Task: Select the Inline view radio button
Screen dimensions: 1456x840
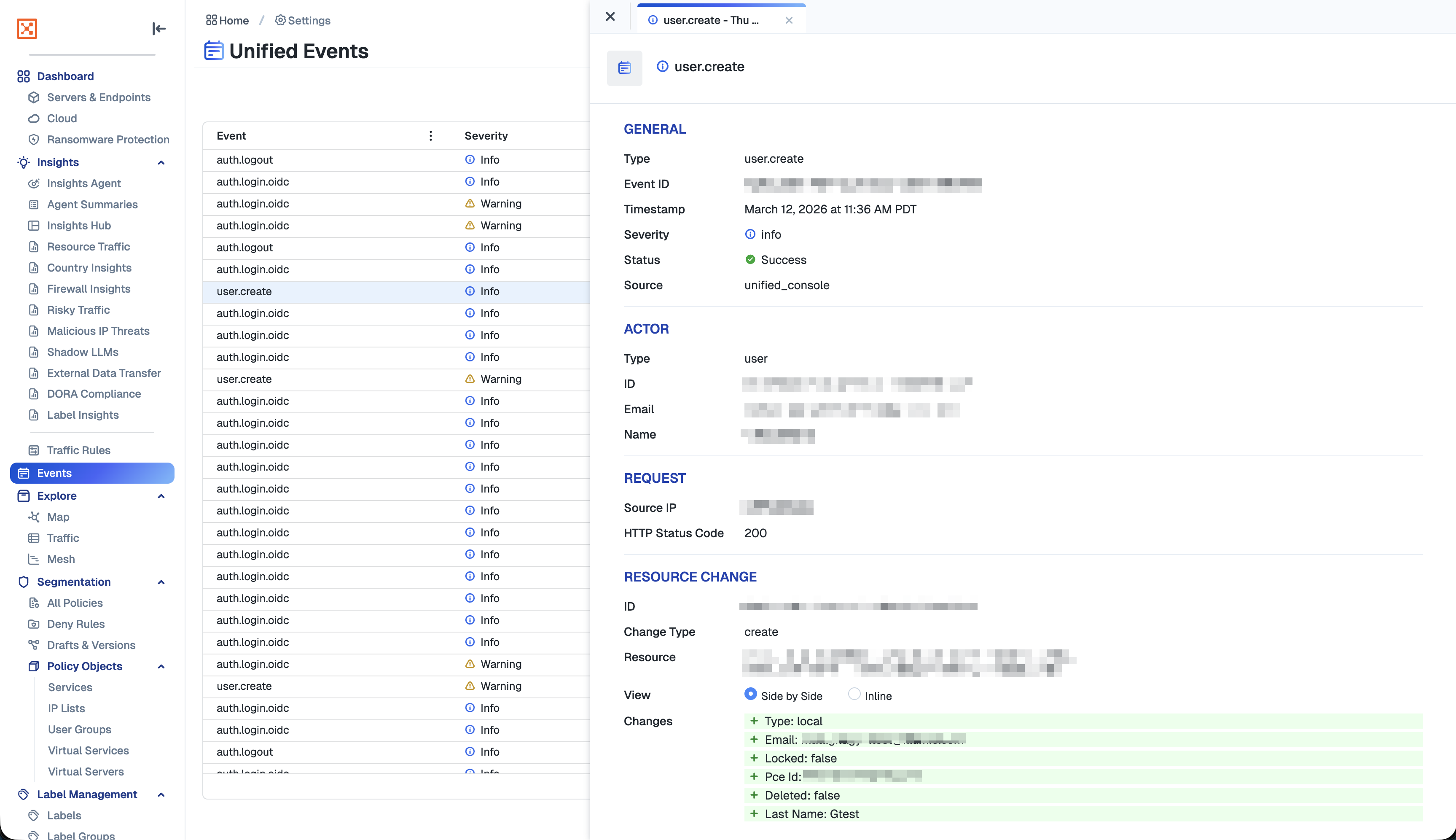Action: pos(854,694)
